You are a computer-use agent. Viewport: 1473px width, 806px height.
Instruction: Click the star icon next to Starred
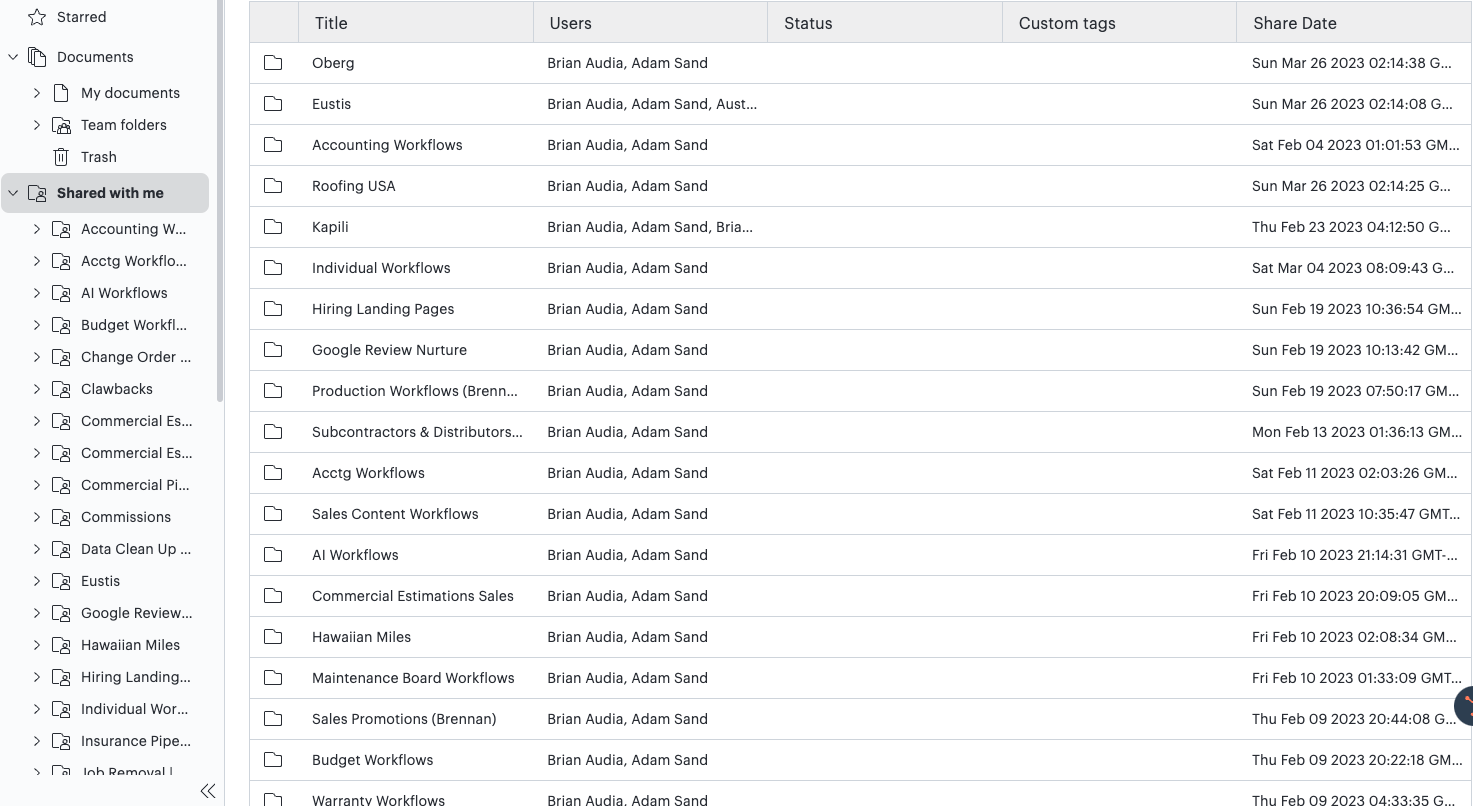(x=38, y=16)
